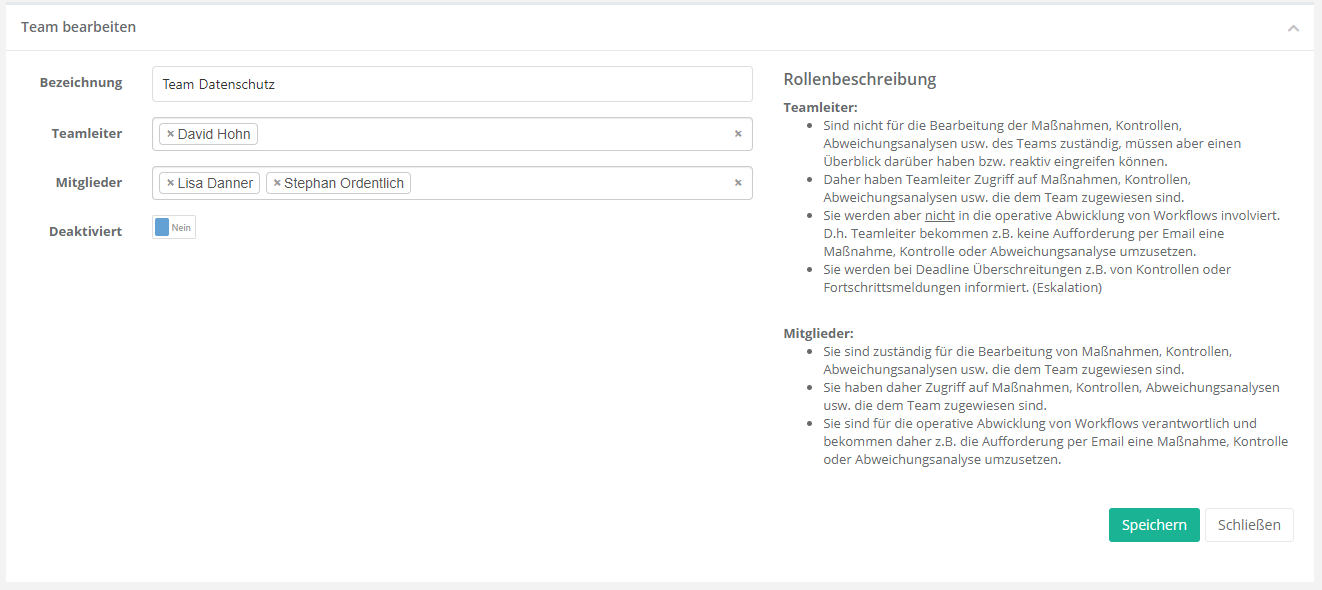Remove David Hohn from Teamleiter
Image resolution: width=1322 pixels, height=590 pixels.
click(170, 134)
